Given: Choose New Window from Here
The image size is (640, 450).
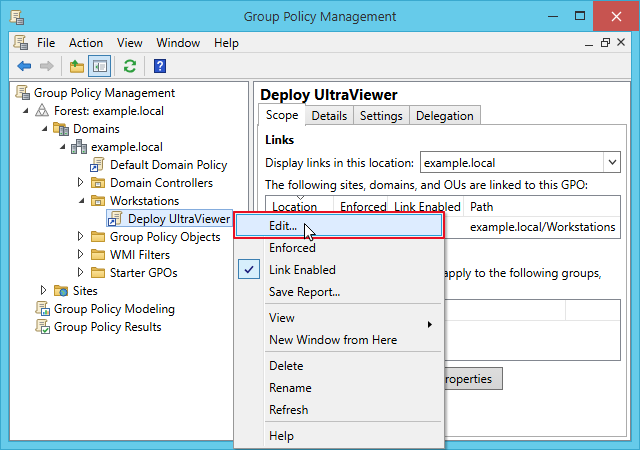Looking at the screenshot, I should [333, 340].
